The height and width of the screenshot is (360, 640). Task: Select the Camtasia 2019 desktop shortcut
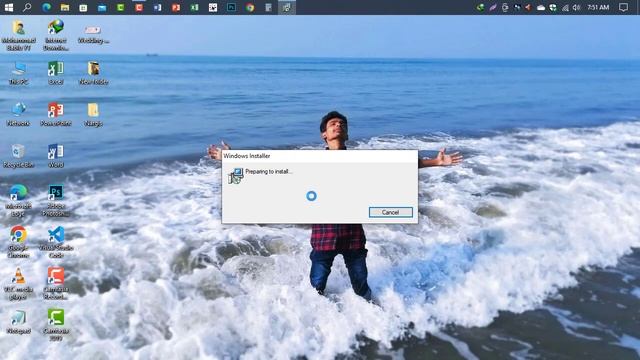pos(56,325)
